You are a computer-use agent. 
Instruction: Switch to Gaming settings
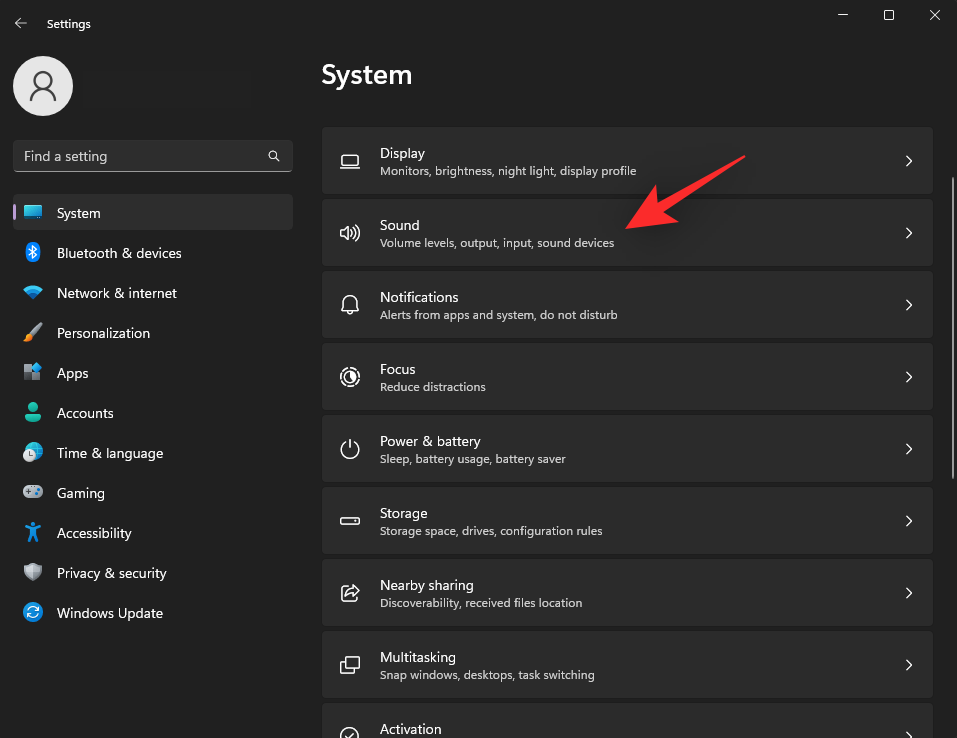click(x=80, y=493)
